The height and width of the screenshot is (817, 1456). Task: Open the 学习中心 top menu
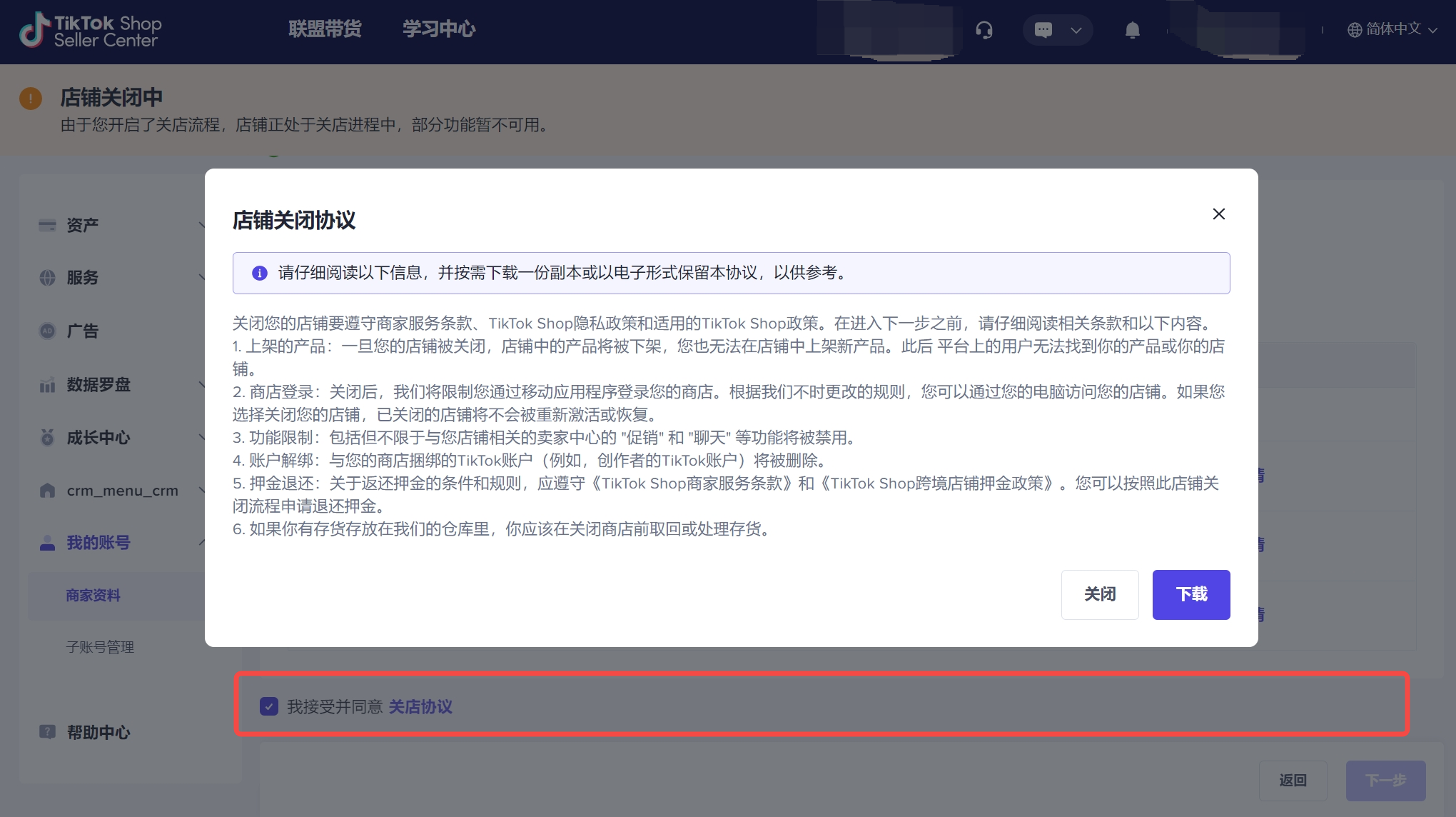point(439,29)
